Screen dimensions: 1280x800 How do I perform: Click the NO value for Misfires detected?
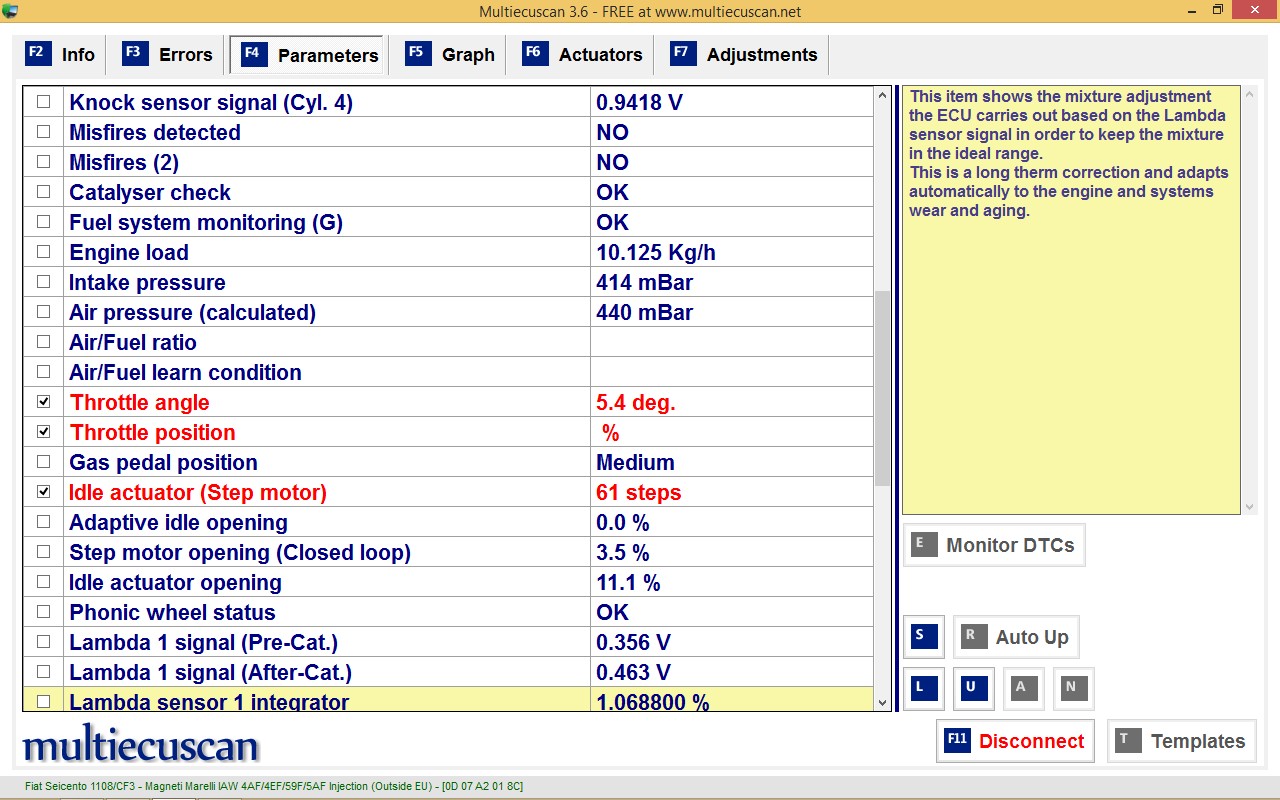pyautogui.click(x=612, y=132)
